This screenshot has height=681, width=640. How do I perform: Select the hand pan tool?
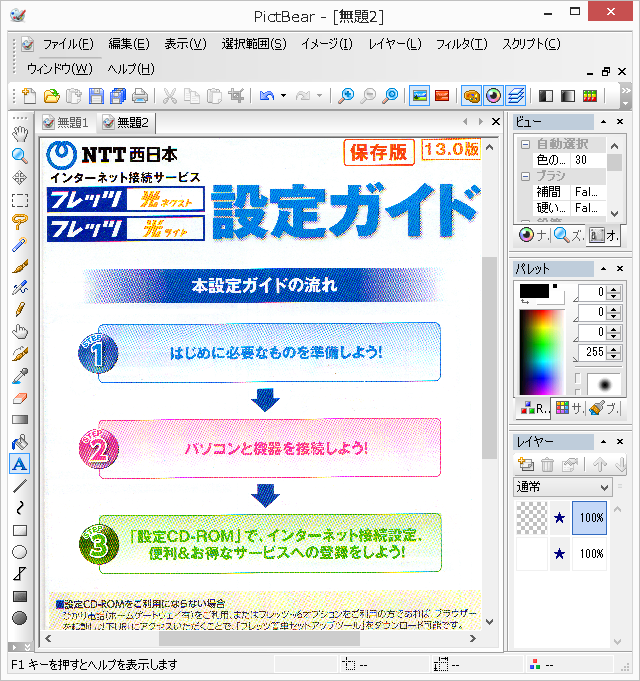coord(20,134)
